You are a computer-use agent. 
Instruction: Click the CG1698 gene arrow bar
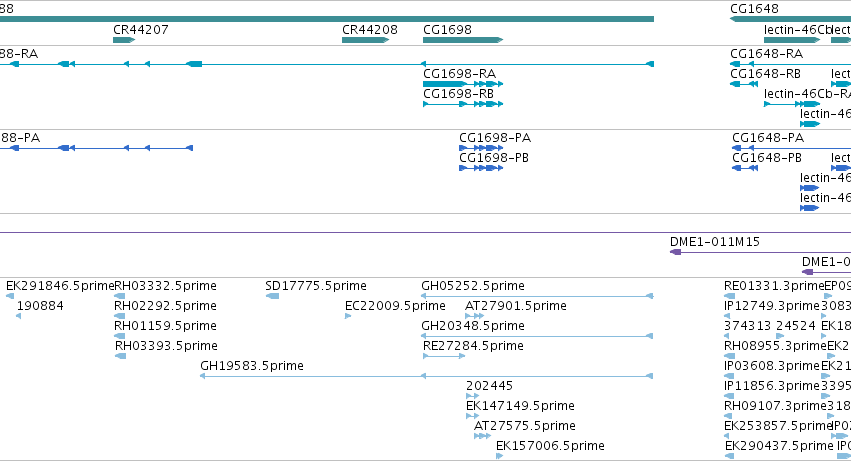click(x=463, y=40)
